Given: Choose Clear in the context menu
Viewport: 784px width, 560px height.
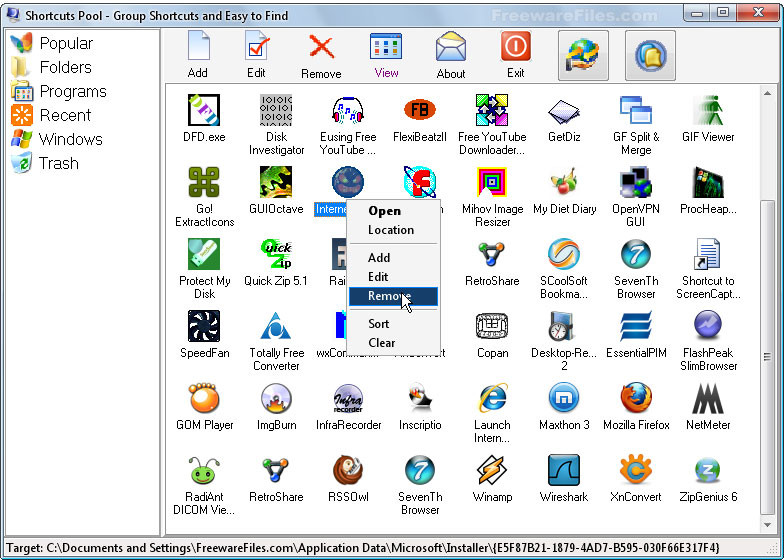Looking at the screenshot, I should 394,343.
